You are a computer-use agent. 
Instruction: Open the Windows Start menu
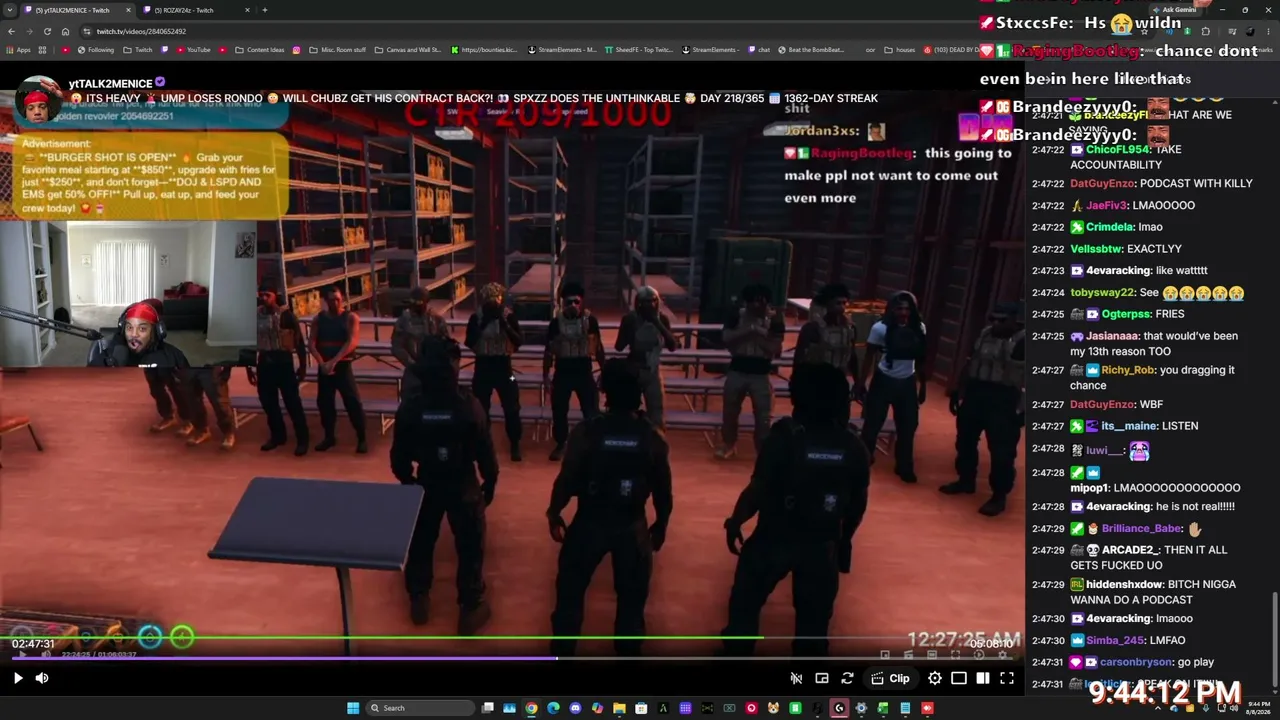[x=353, y=708]
